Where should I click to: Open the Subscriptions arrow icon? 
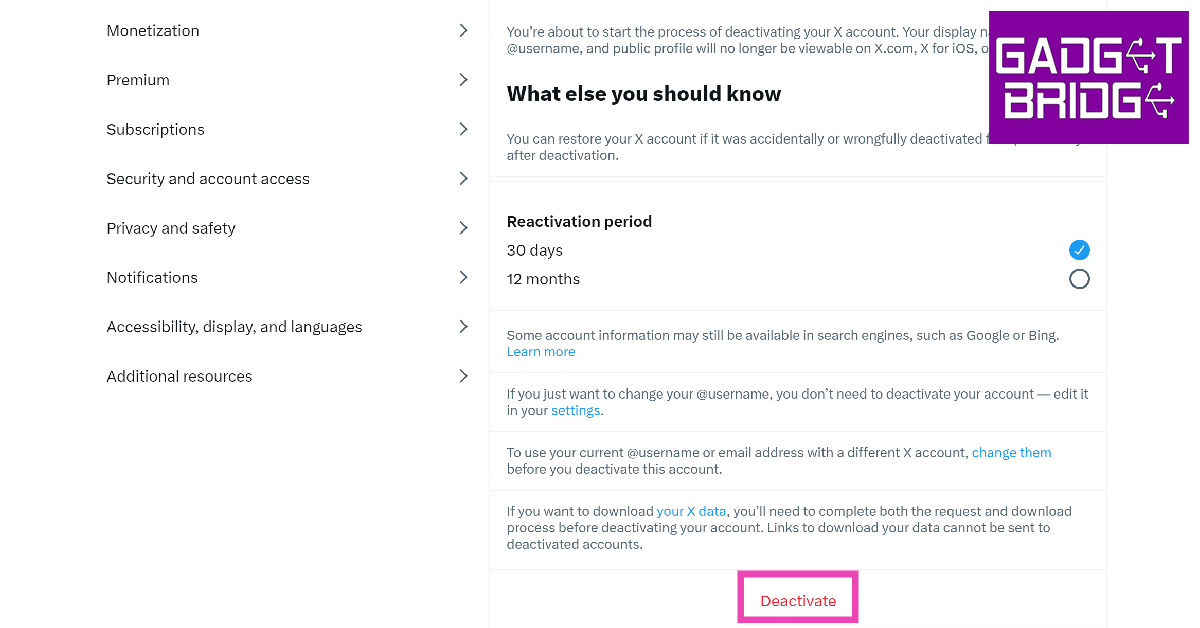click(463, 129)
